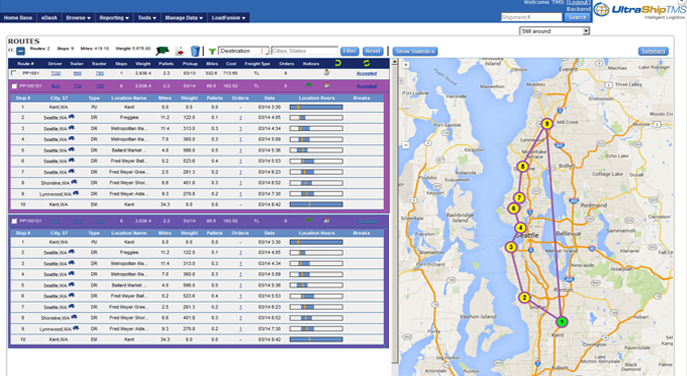
Task: Click the green truck icon in Routes toolbar
Action: 162,51
